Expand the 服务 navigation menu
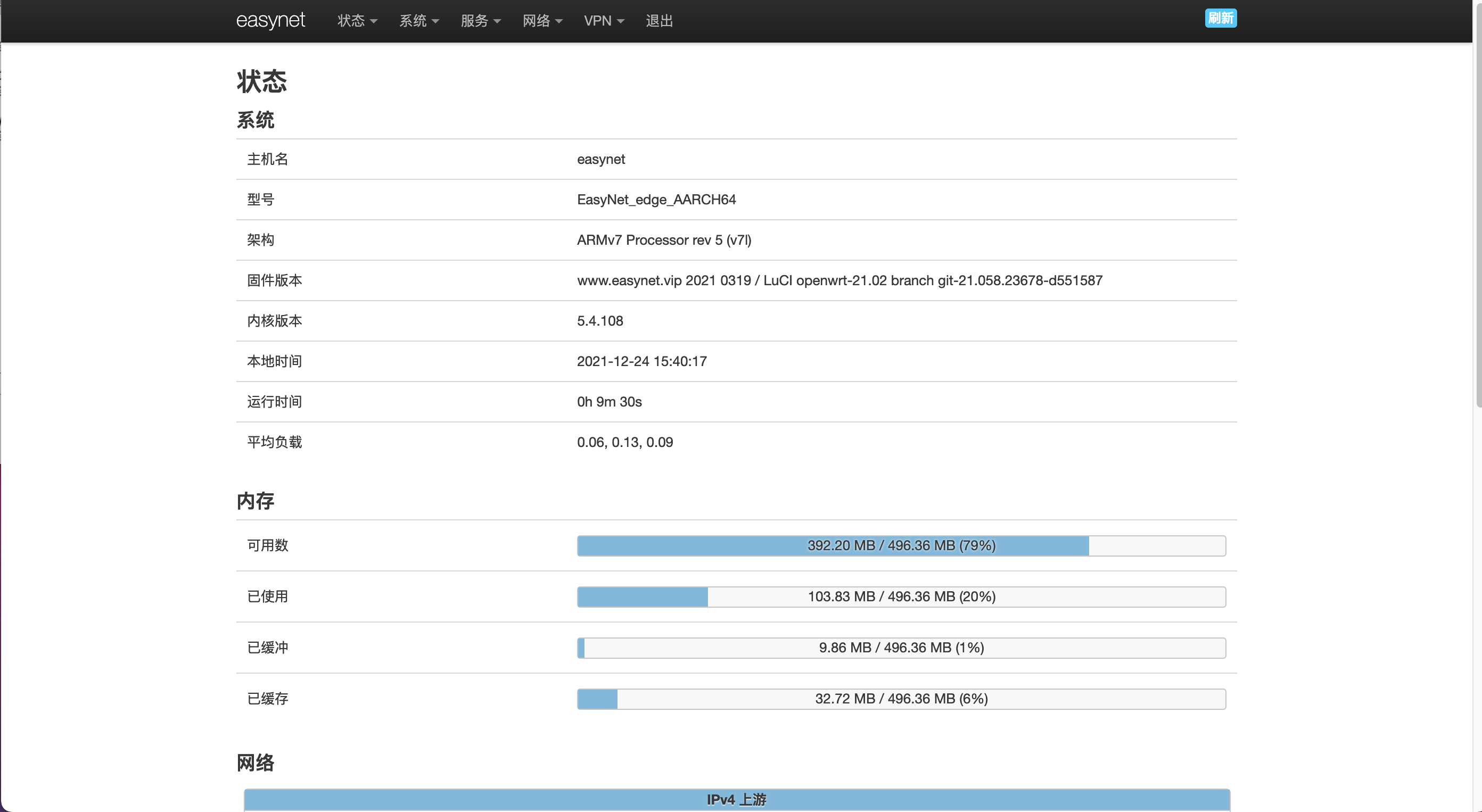The image size is (1482, 812). [480, 21]
